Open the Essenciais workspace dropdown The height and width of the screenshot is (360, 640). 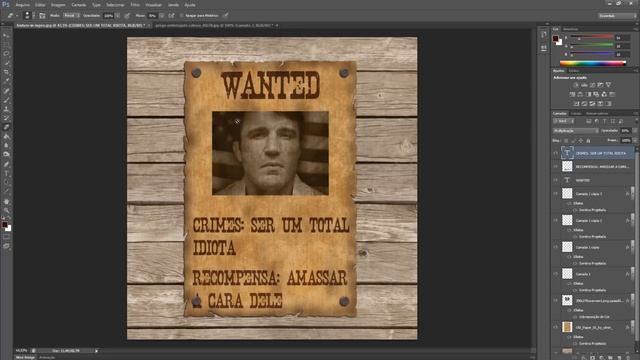(x=618, y=16)
